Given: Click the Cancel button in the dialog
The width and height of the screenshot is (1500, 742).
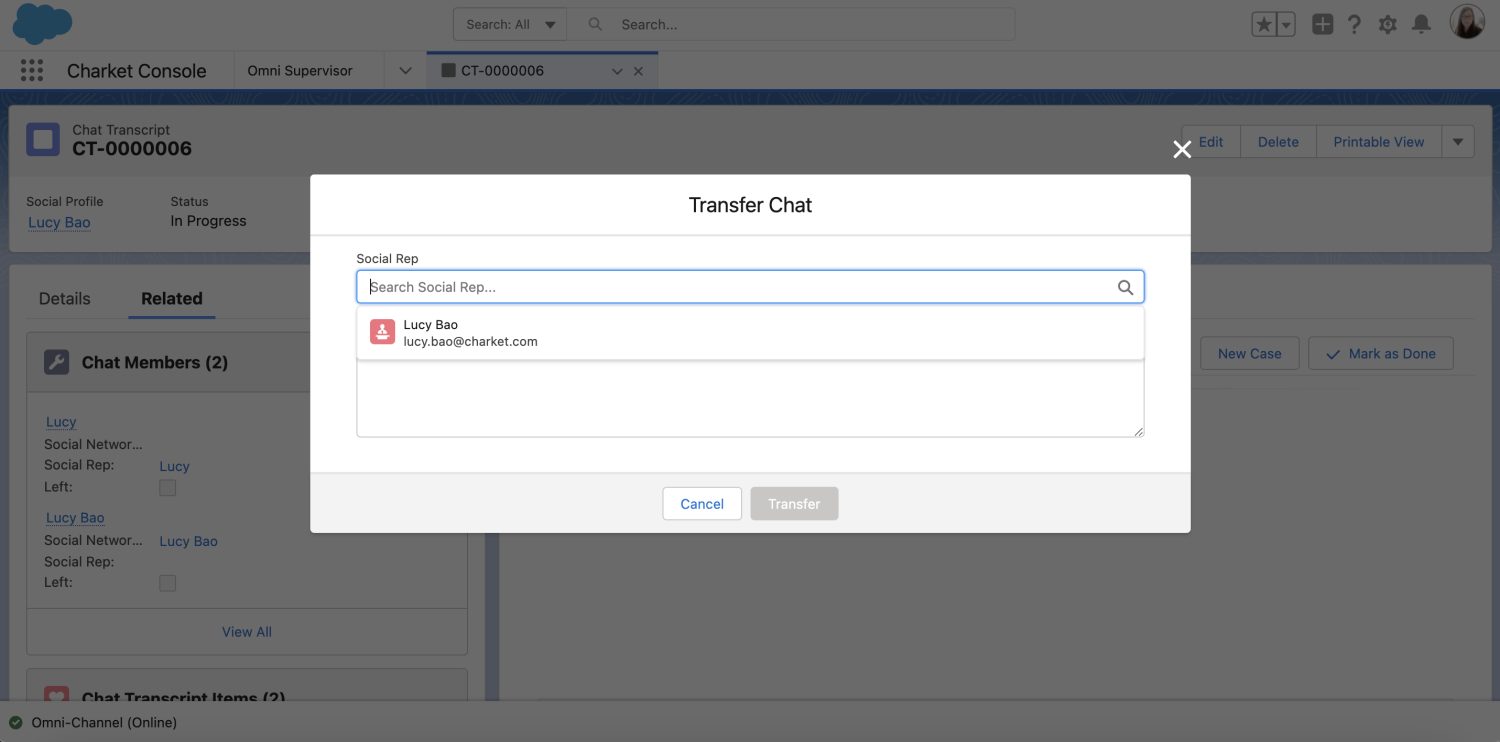Looking at the screenshot, I should (x=702, y=504).
